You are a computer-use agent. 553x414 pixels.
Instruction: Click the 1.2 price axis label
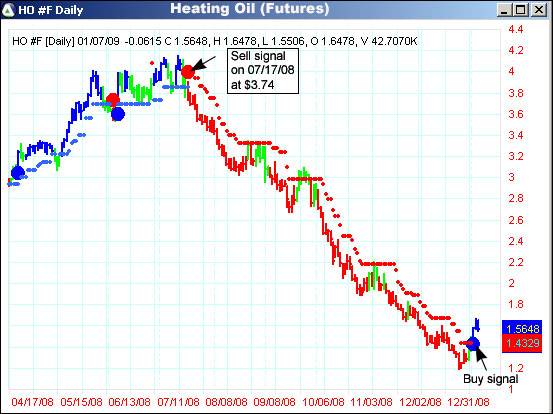pyautogui.click(x=516, y=368)
